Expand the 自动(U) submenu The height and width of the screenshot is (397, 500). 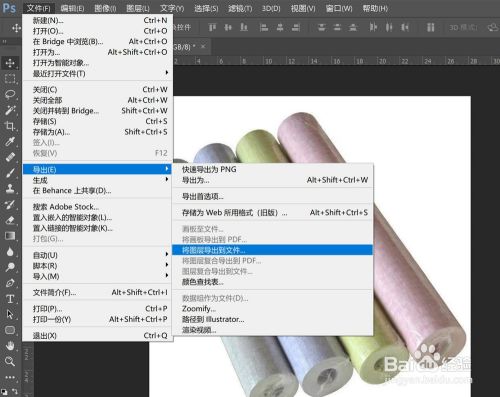click(x=98, y=255)
